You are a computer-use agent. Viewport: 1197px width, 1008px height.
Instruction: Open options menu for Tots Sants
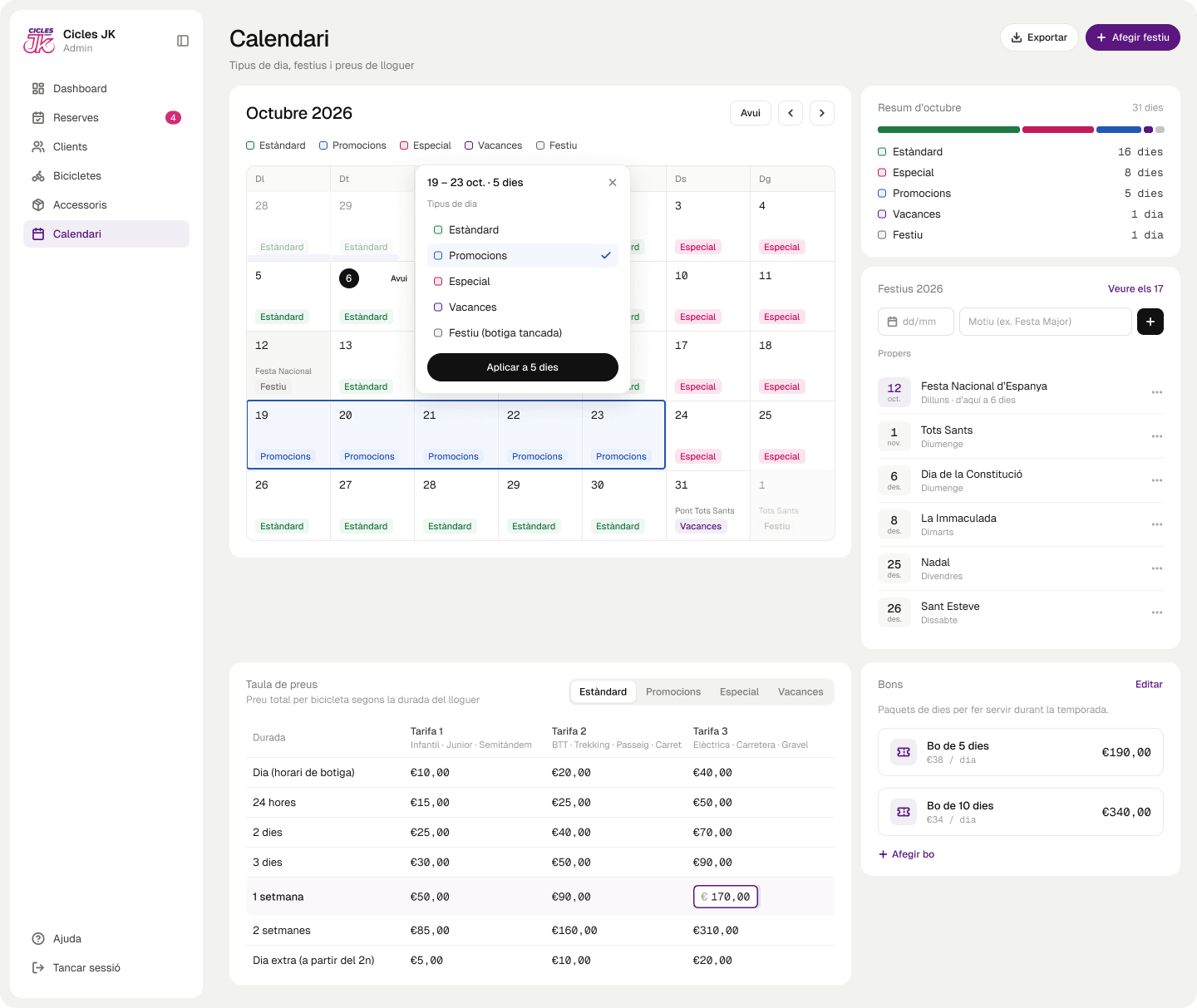click(1157, 436)
